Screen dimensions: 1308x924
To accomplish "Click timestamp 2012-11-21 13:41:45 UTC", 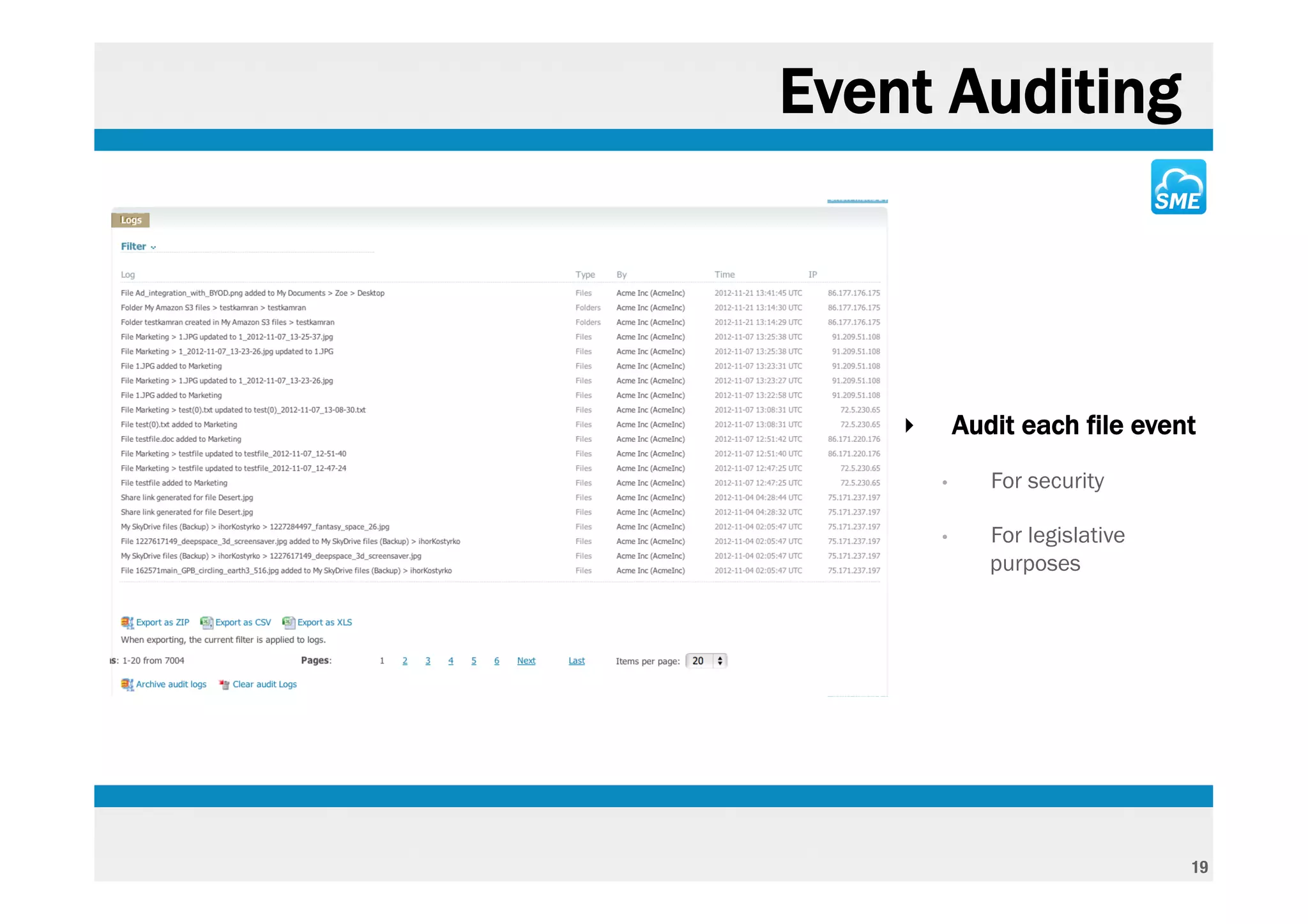I will point(758,293).
